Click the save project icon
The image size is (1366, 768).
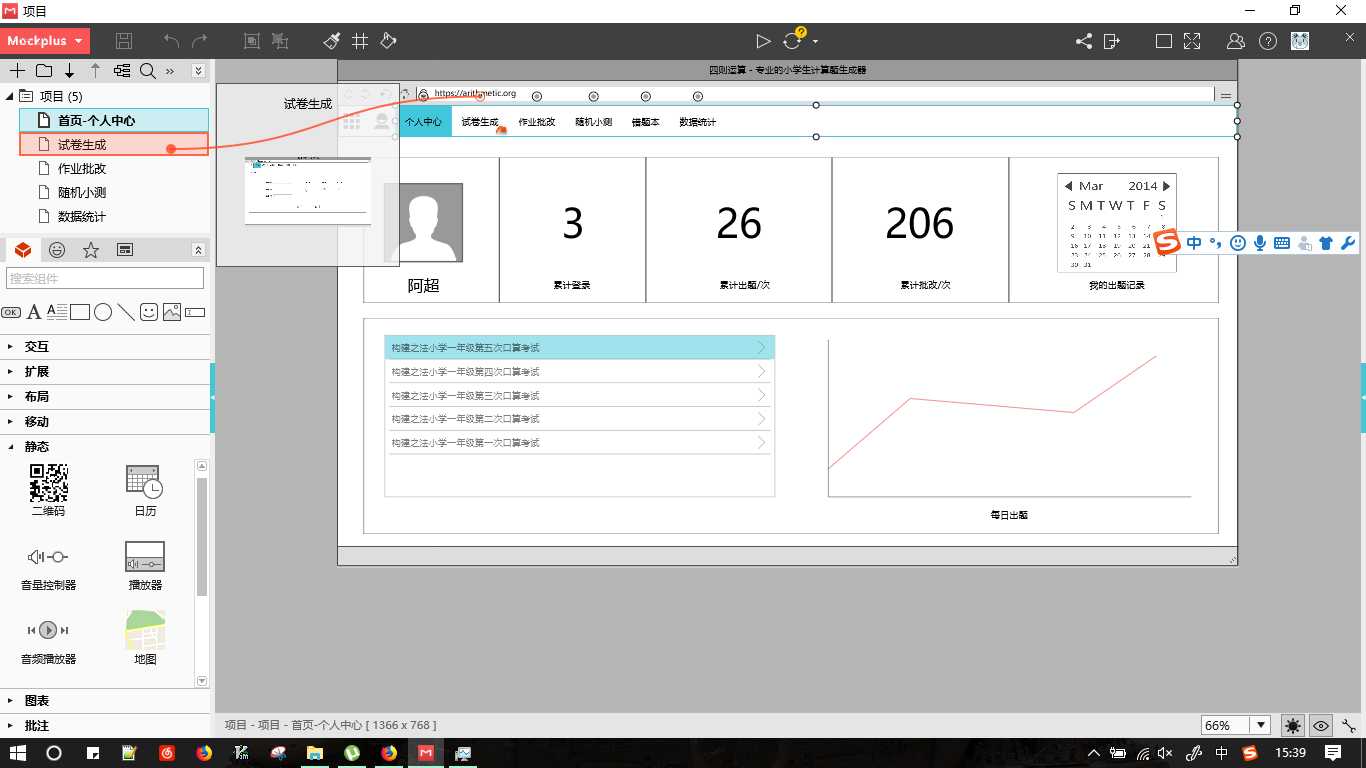point(124,41)
